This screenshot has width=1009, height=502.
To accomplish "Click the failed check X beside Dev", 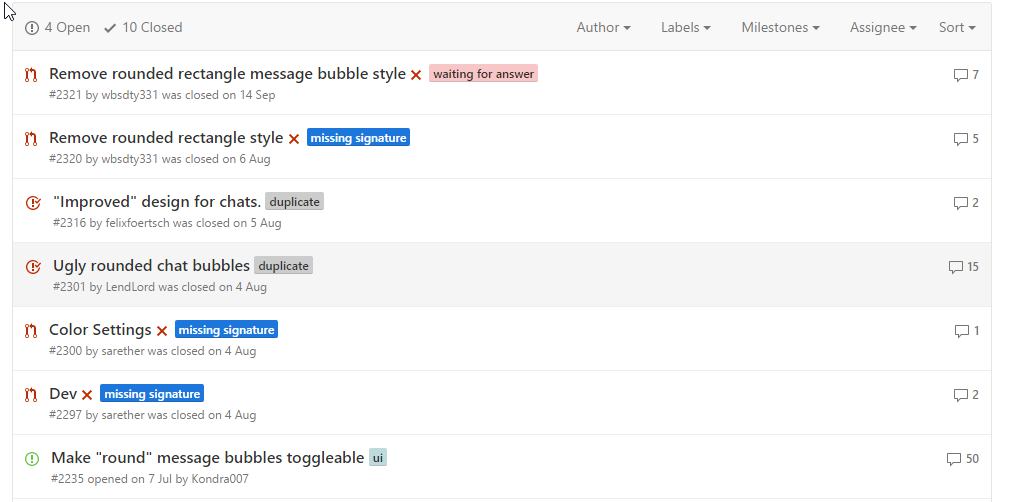I will click(87, 395).
